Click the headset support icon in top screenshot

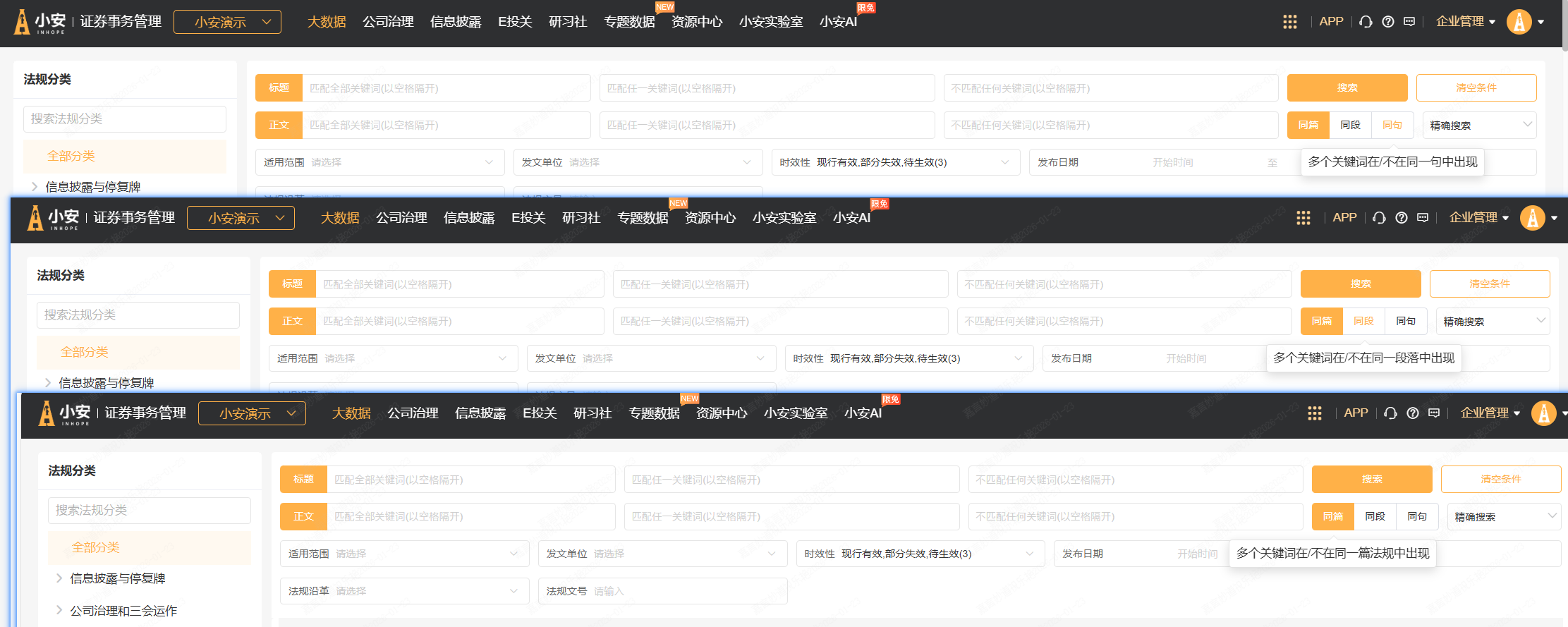1366,22
